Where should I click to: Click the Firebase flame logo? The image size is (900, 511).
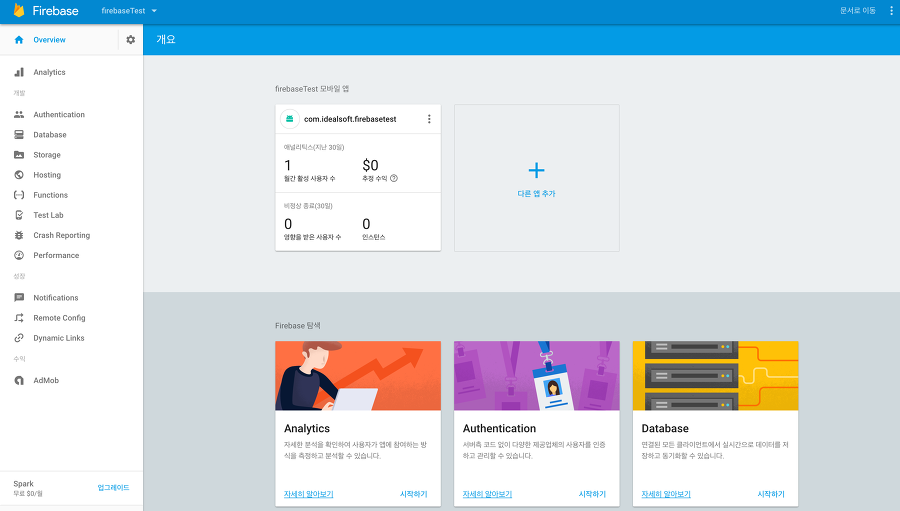19,10
